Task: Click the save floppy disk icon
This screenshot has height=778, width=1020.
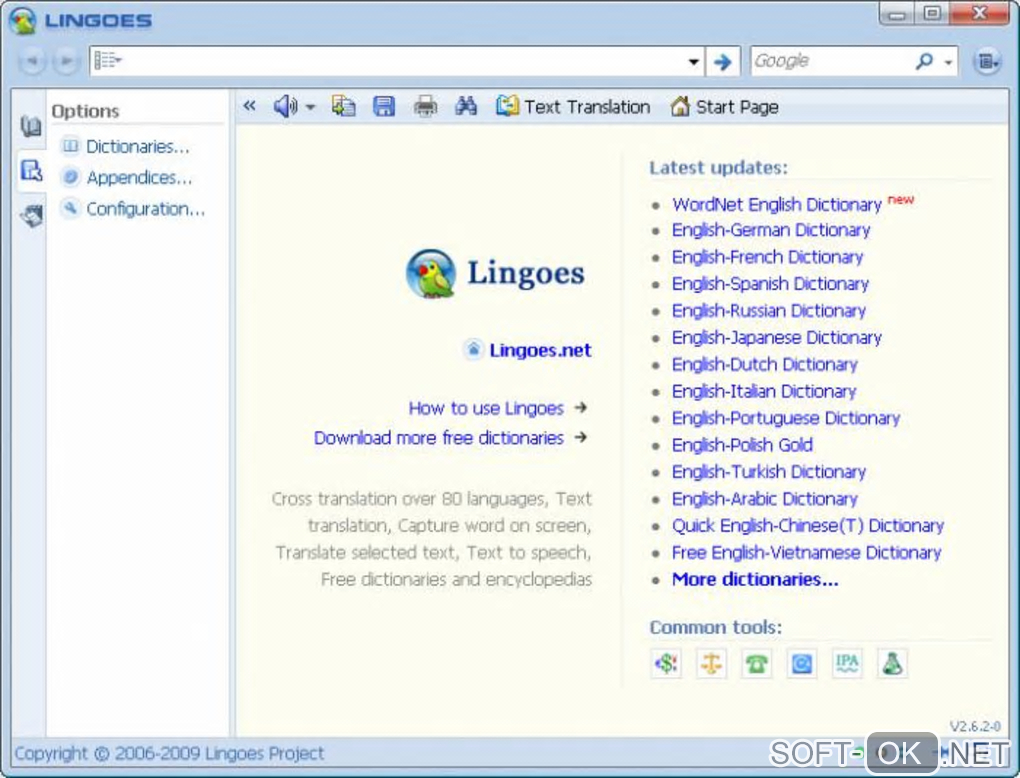Action: 384,106
